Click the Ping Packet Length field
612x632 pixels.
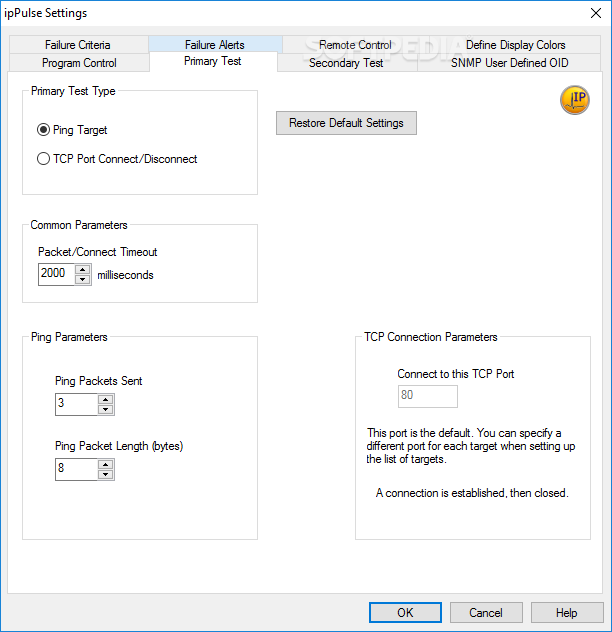coord(77,470)
